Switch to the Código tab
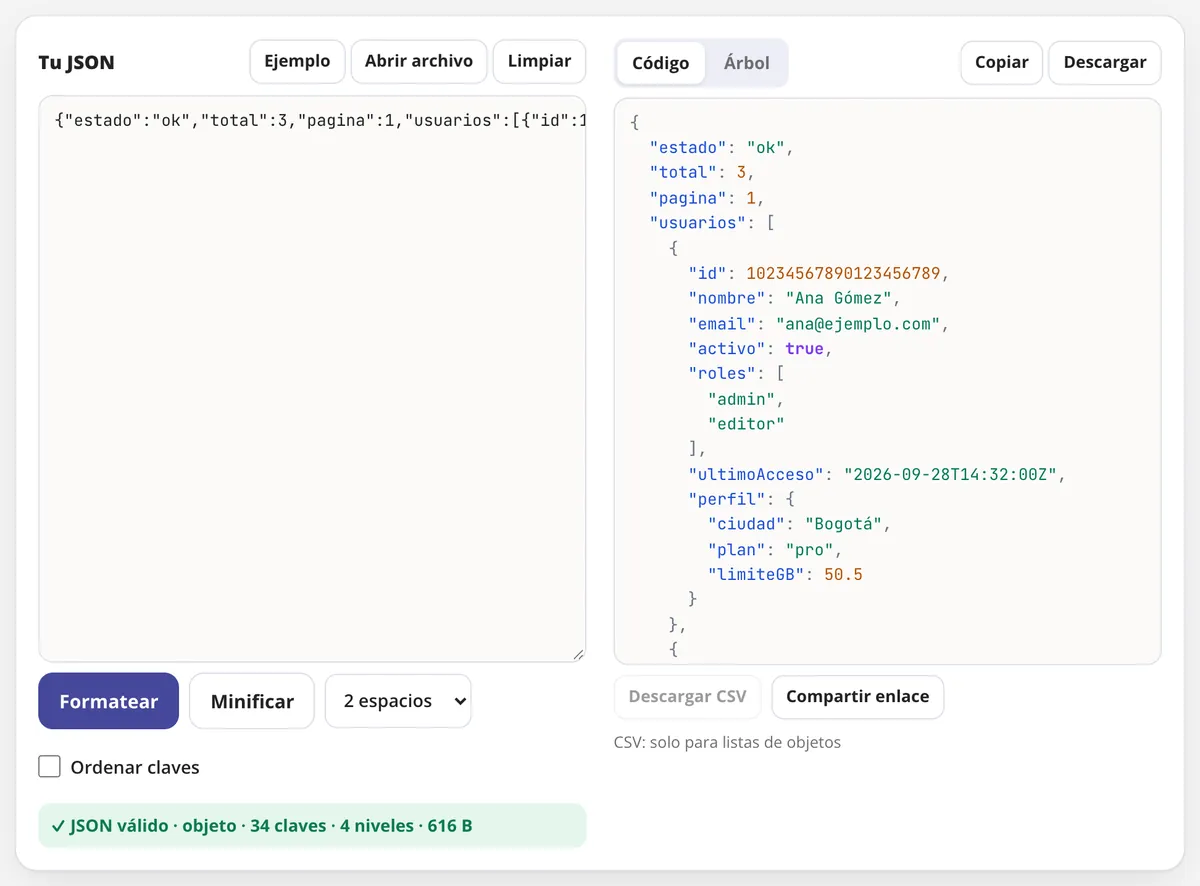Image resolution: width=1200 pixels, height=886 pixels. click(x=661, y=63)
